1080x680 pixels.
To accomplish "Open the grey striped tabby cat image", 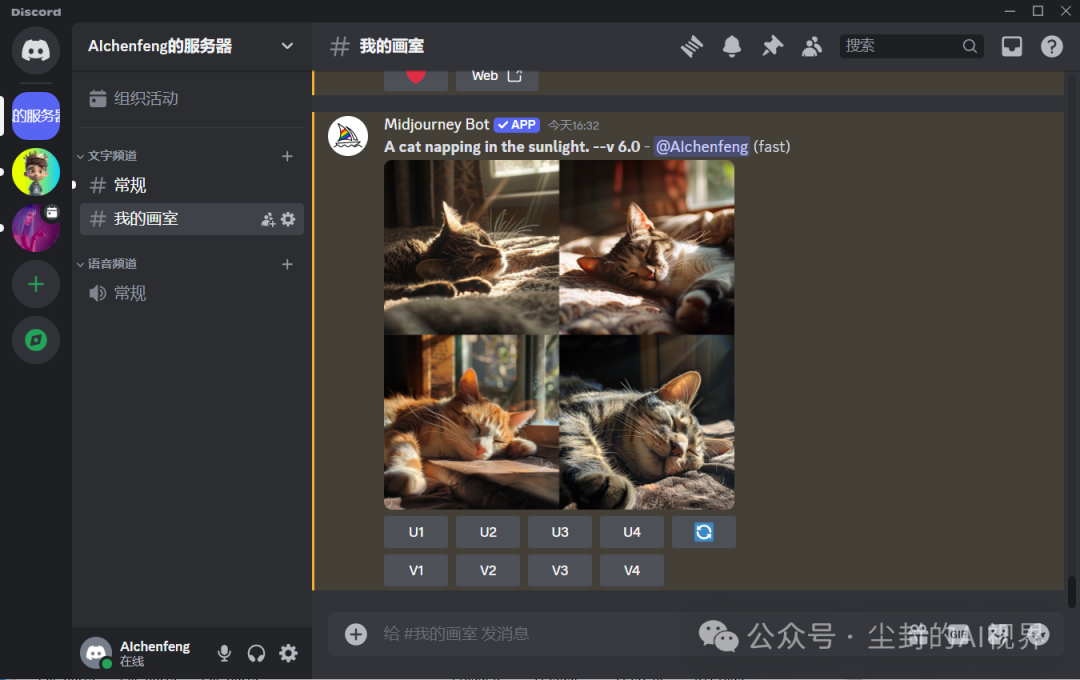I will [x=647, y=422].
